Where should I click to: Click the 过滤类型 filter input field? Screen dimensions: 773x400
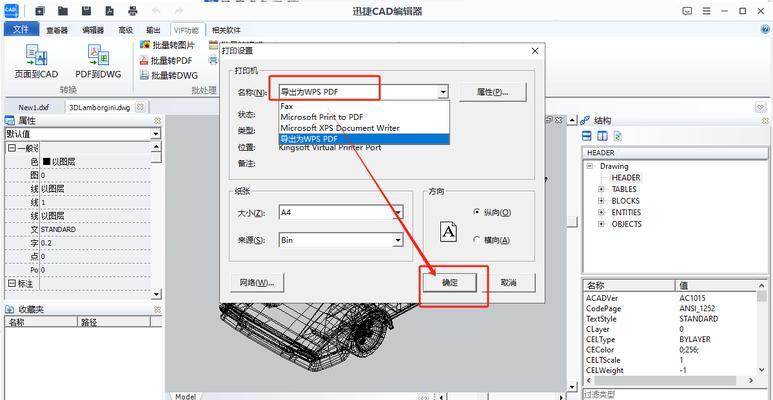pos(674,395)
